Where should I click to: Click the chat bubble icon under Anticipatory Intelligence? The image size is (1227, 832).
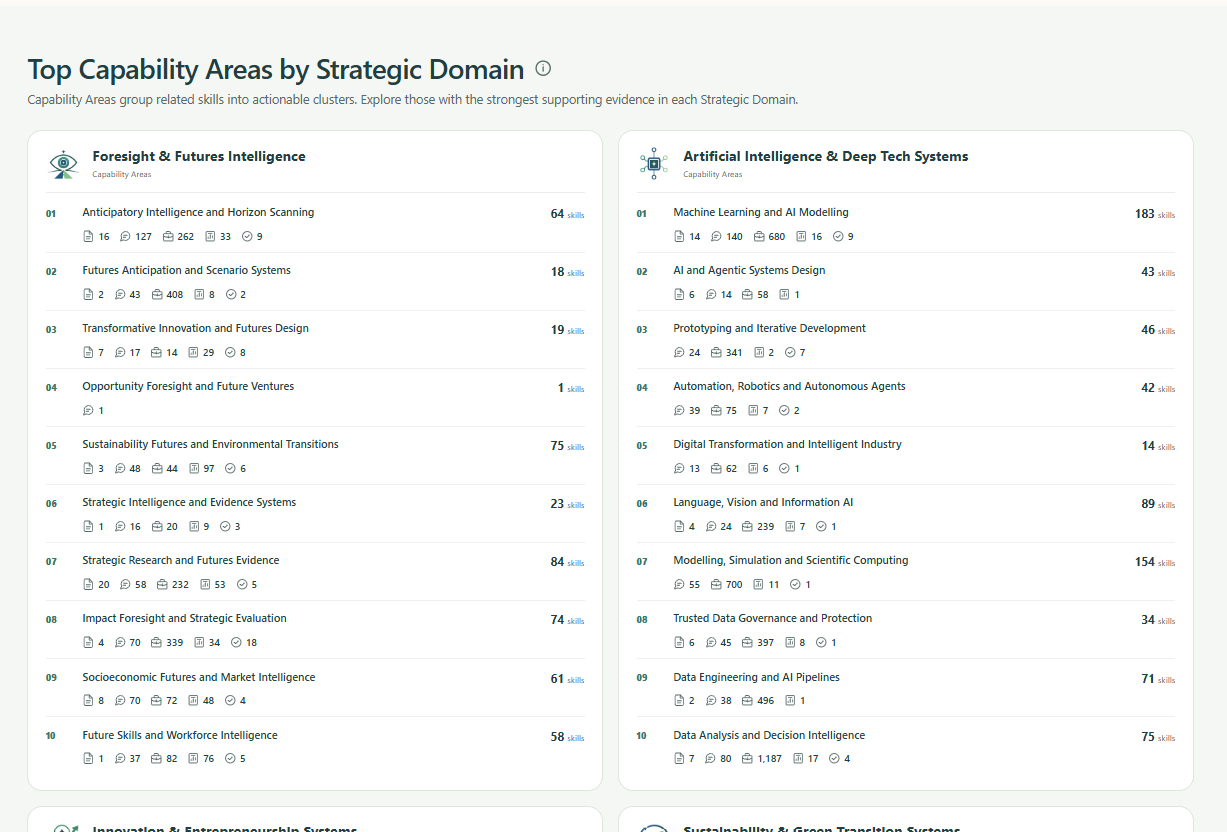click(x=125, y=237)
